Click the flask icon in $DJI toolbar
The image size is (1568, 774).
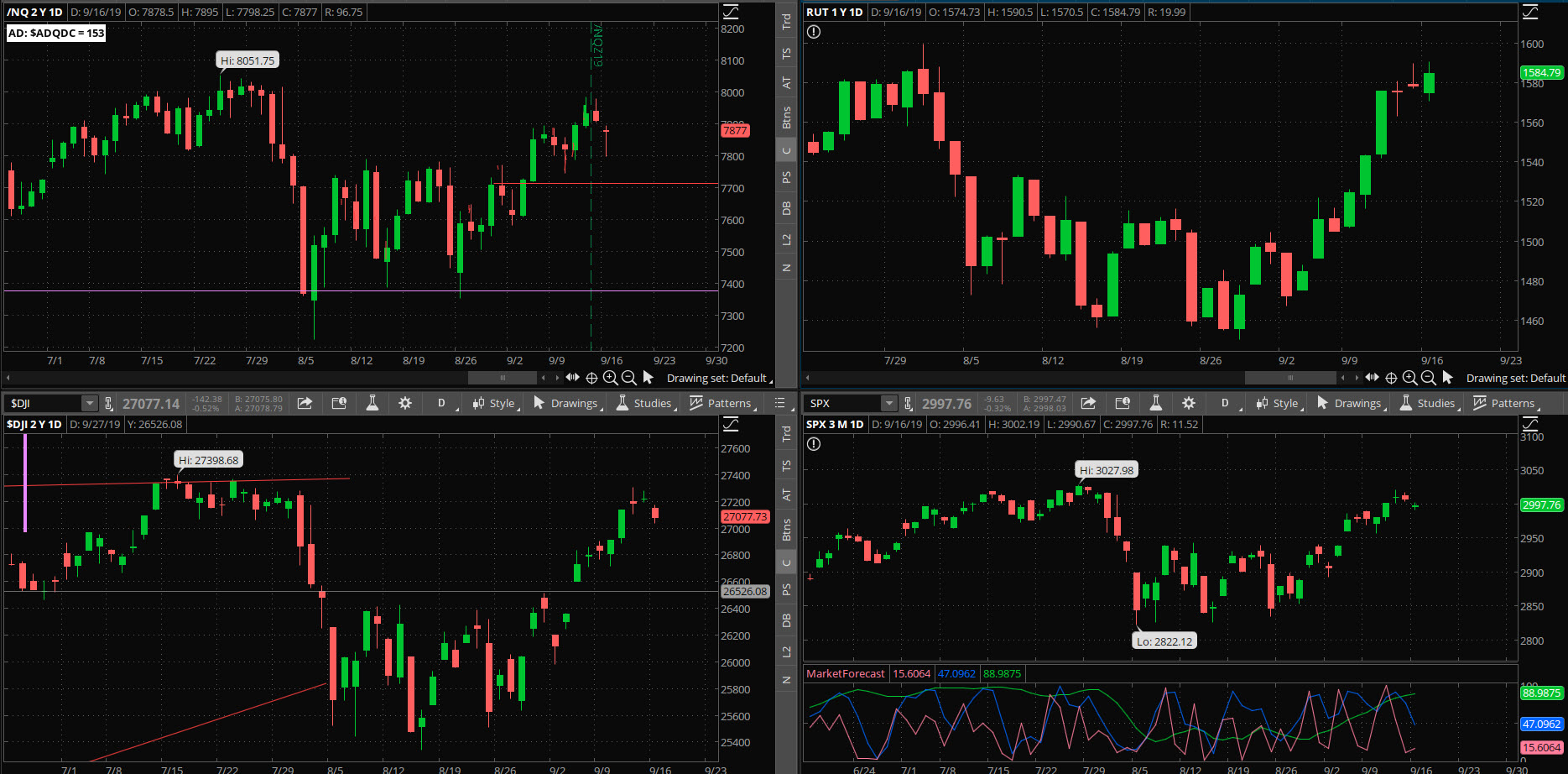[x=372, y=403]
